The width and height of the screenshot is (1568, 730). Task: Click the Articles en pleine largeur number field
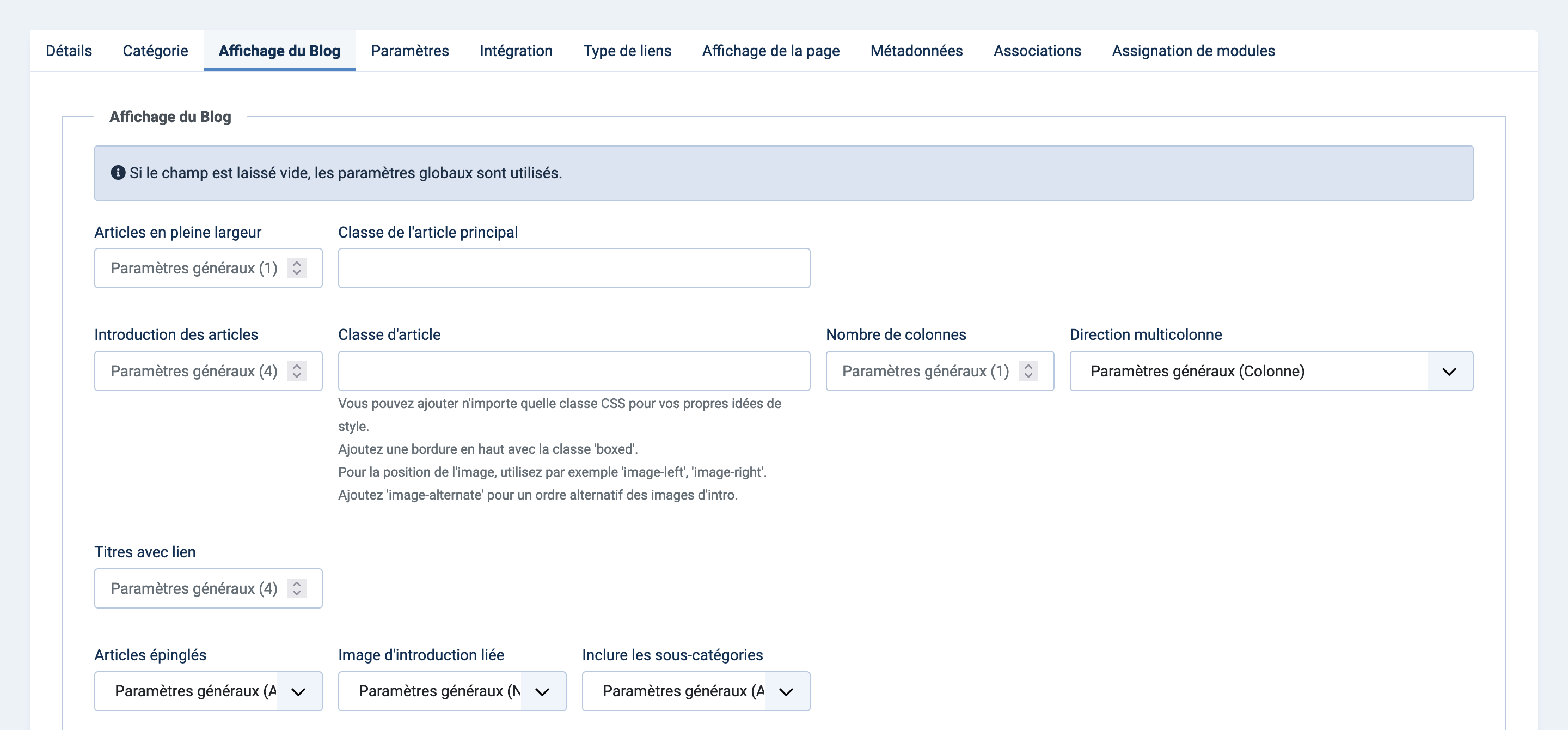[208, 268]
